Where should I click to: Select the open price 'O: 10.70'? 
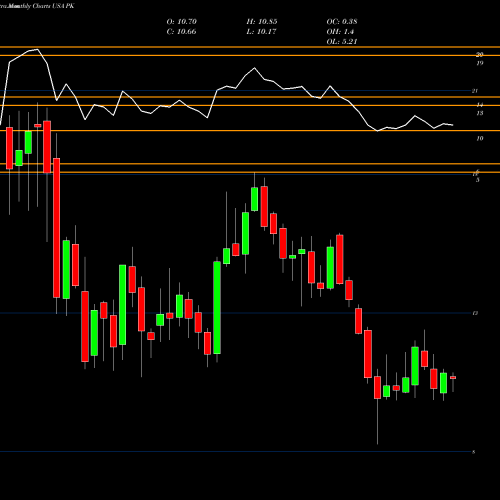[182, 22]
